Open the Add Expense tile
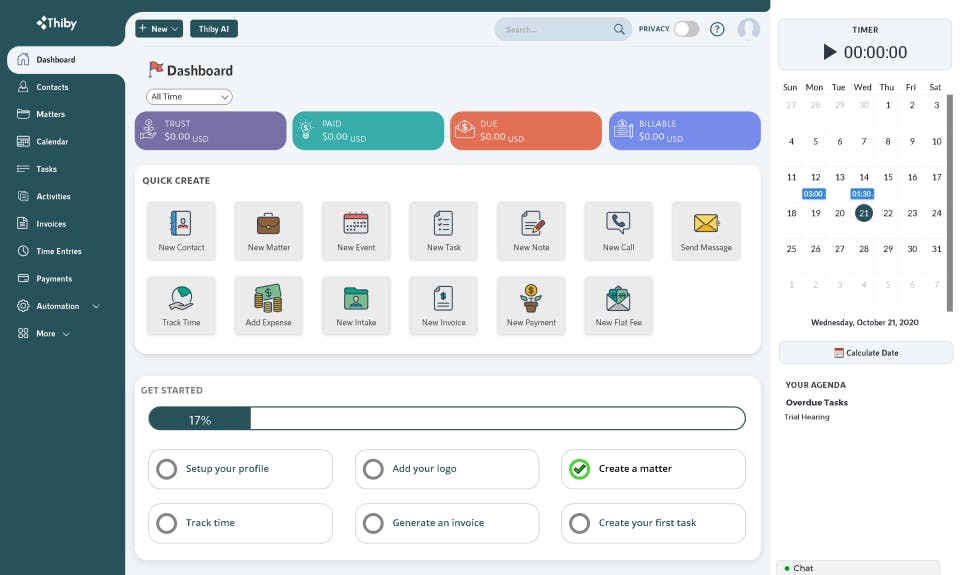 (268, 306)
